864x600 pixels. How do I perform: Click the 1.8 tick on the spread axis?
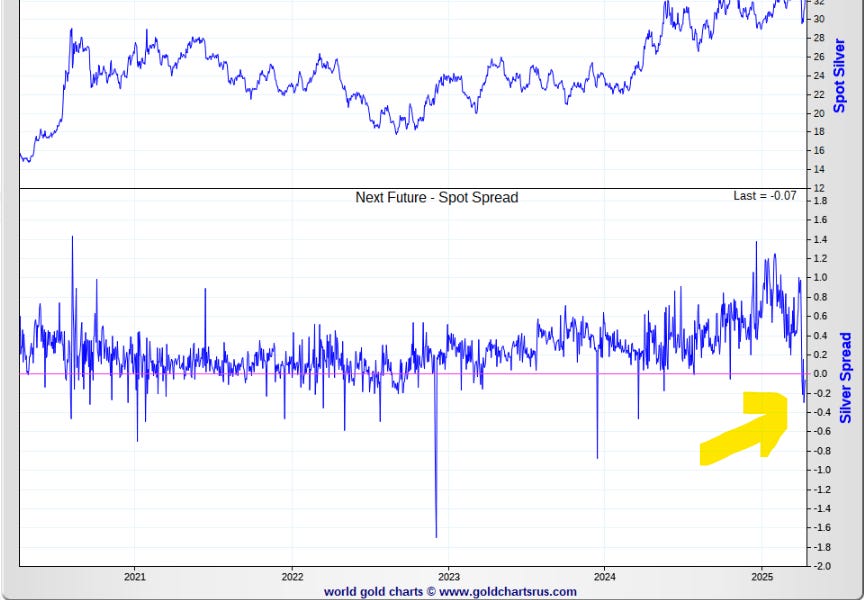820,201
